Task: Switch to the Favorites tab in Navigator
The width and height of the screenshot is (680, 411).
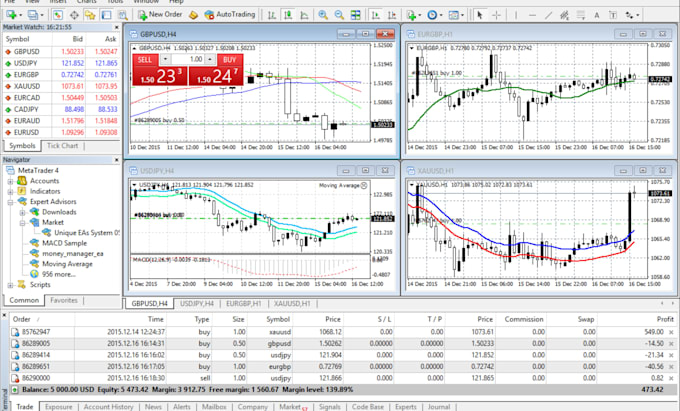Action: 64,300
